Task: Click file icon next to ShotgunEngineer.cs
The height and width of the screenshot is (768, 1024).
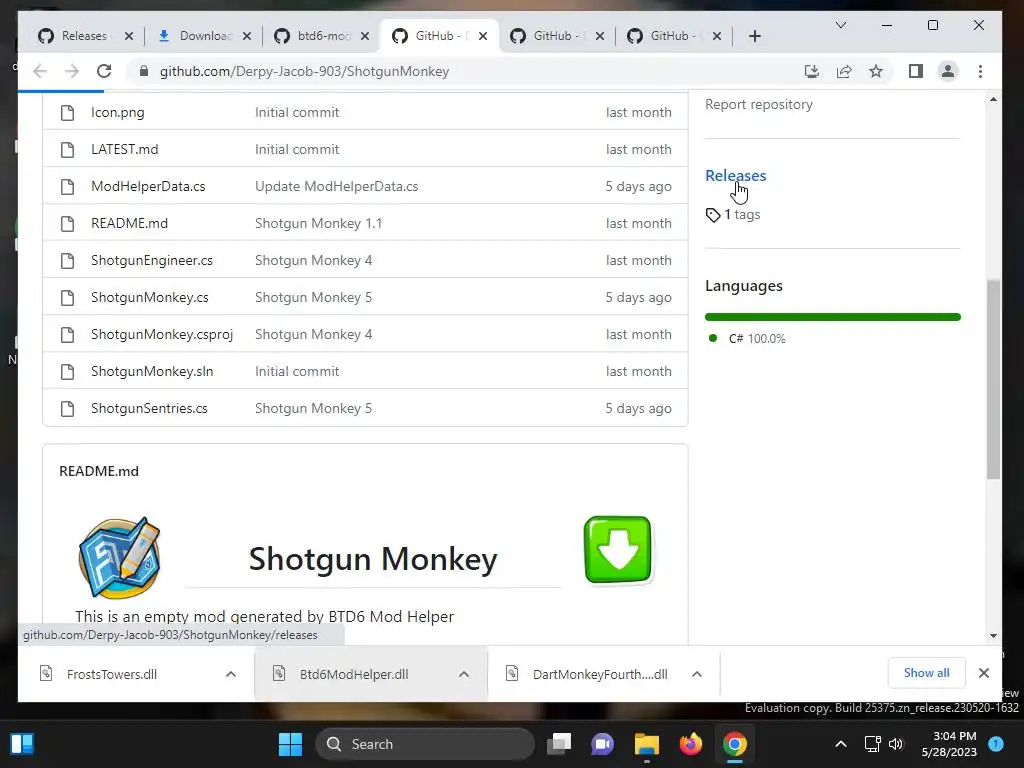Action: tap(67, 261)
